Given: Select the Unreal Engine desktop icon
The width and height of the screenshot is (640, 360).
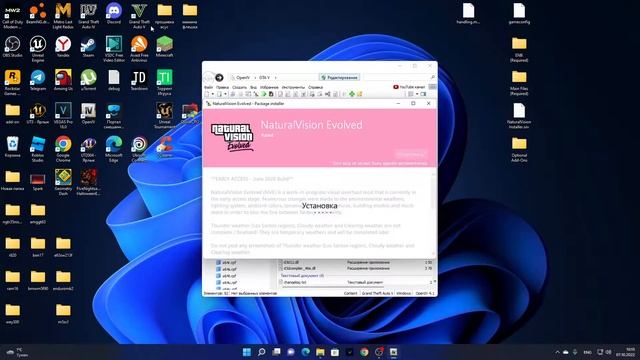Looking at the screenshot, I should point(38,49).
